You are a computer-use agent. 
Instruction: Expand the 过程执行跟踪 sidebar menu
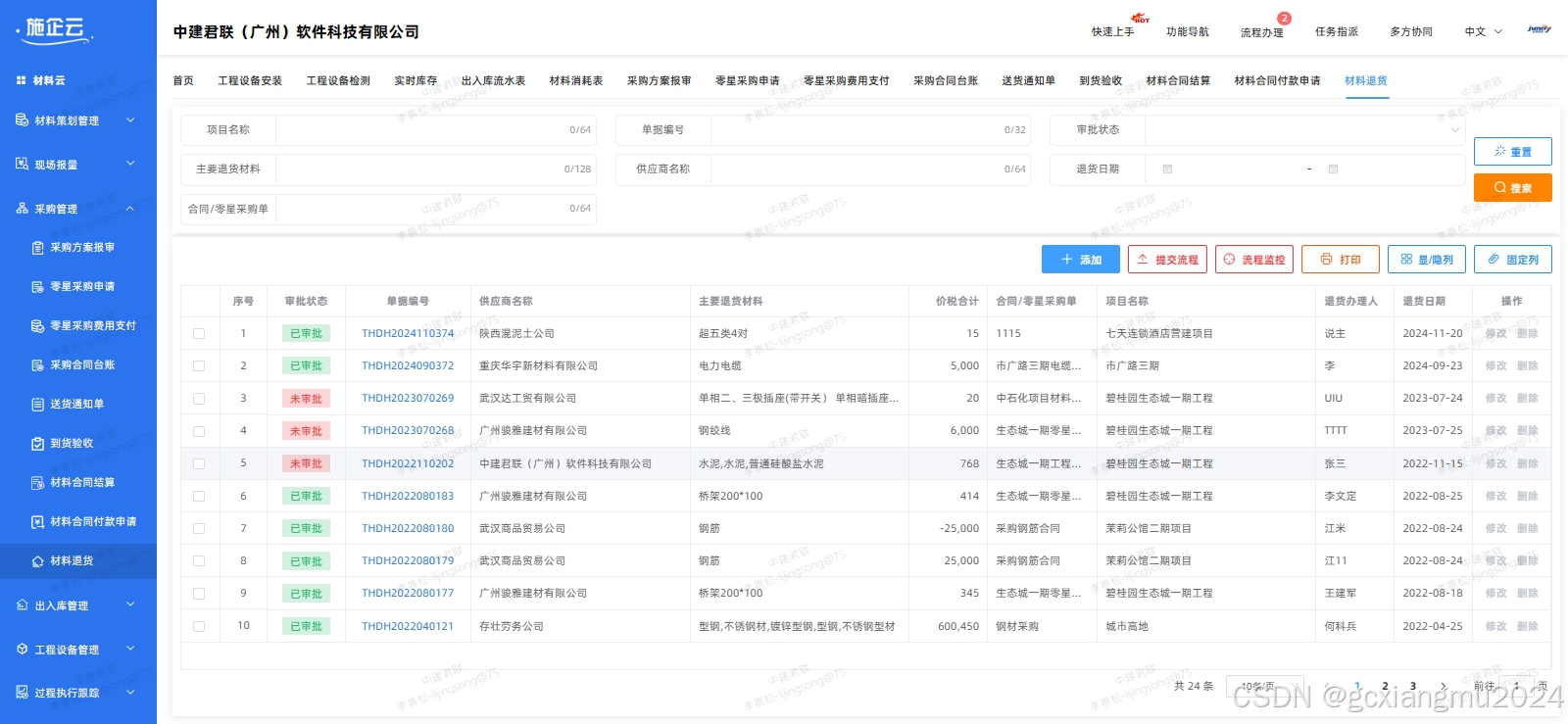(x=130, y=692)
